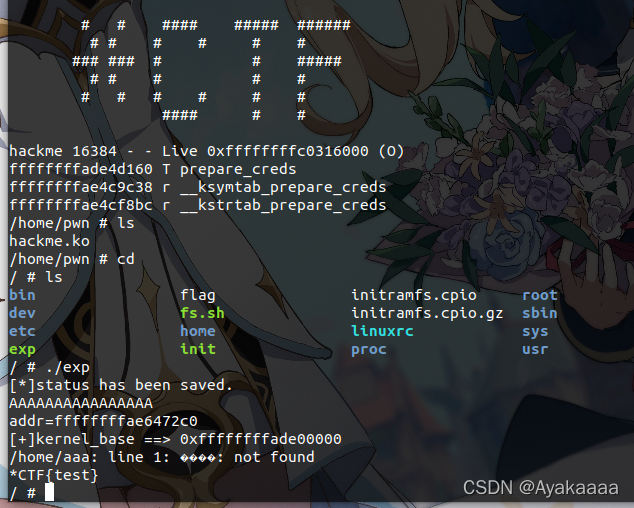Image resolution: width=634 pixels, height=508 pixels.
Task: Select the 'proc' directory entry
Action: (369, 350)
